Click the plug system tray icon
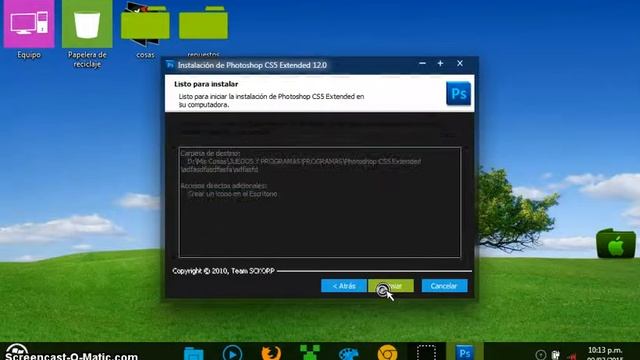 click(x=556, y=355)
